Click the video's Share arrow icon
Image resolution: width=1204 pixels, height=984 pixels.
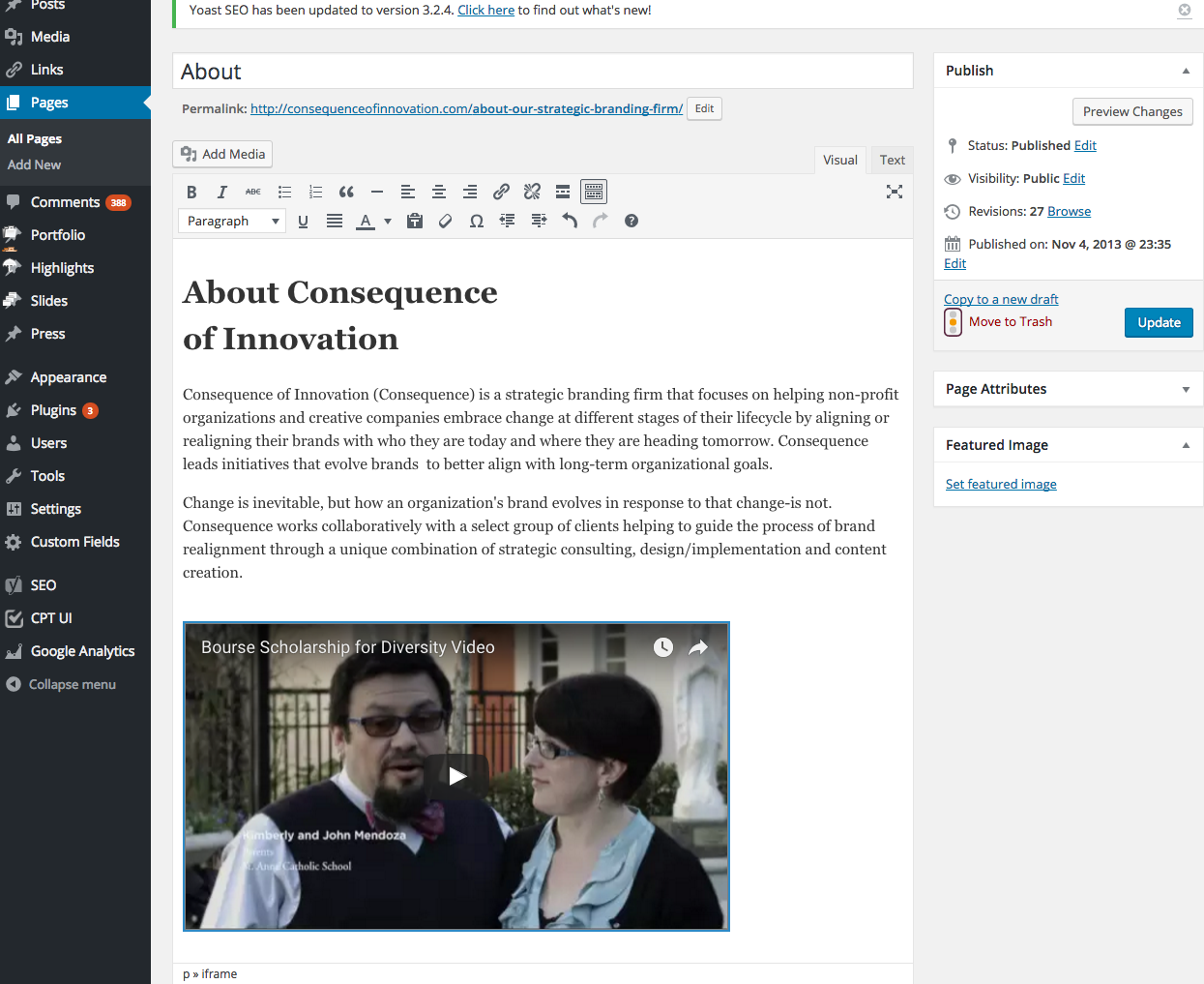tap(698, 647)
